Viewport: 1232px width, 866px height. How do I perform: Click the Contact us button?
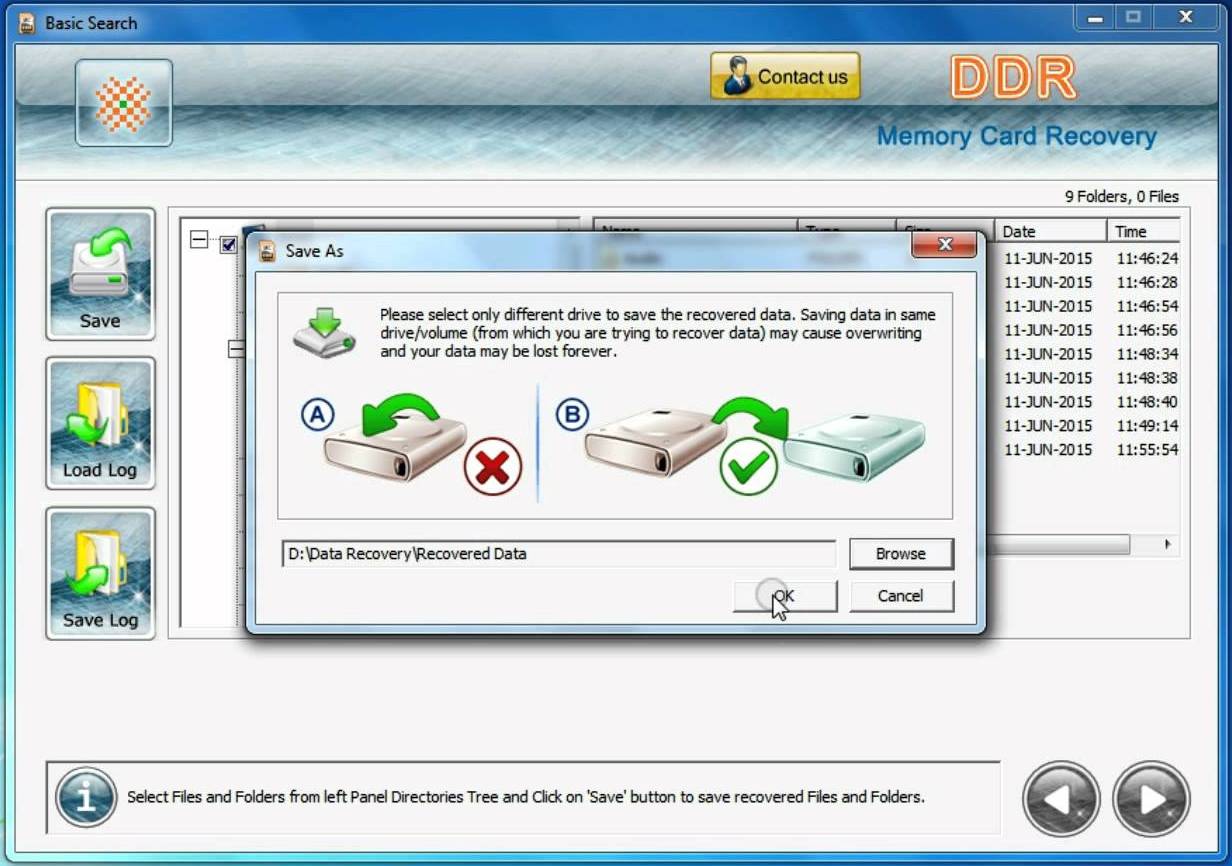785,76
